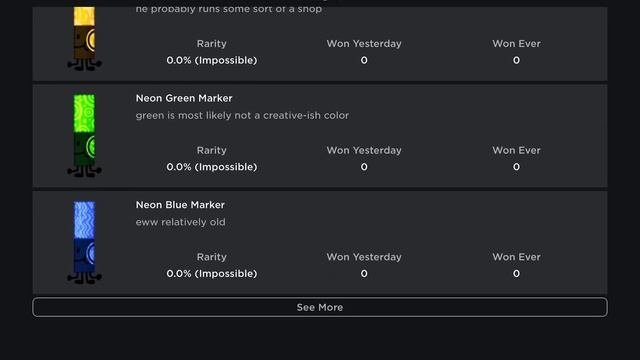This screenshot has height=360, width=640.
Task: Click Won Yesterday count for Neon Blue Marker
Action: pos(364,273)
